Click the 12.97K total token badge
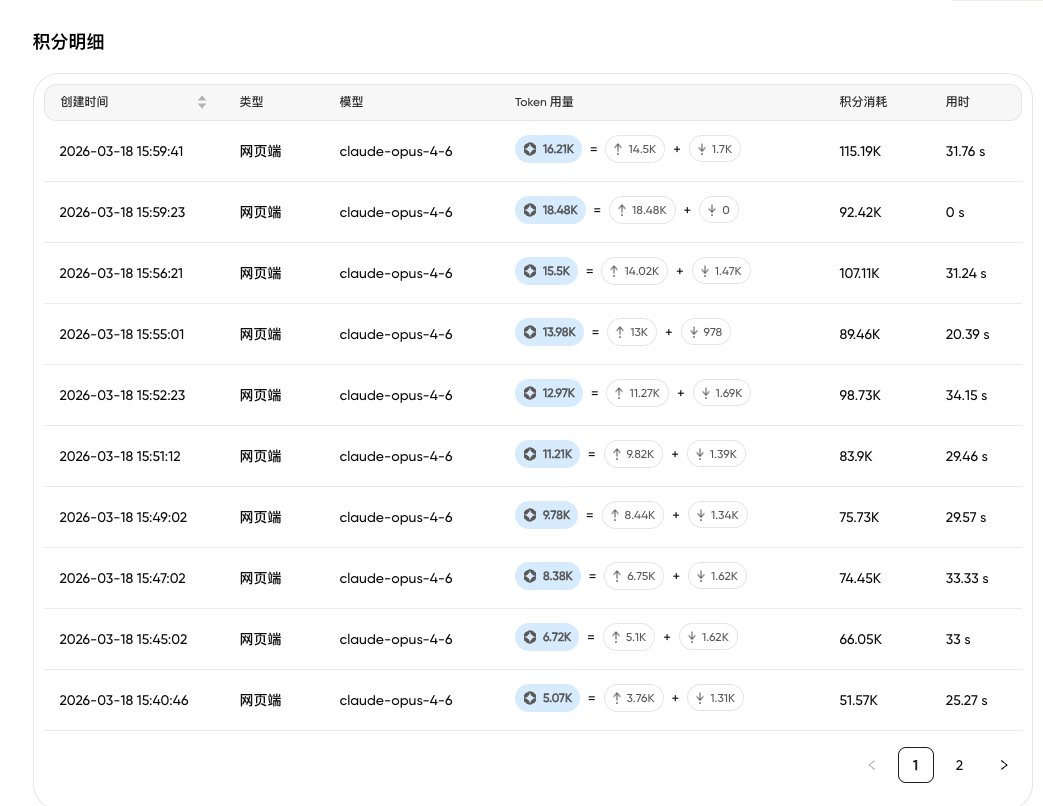 (549, 393)
